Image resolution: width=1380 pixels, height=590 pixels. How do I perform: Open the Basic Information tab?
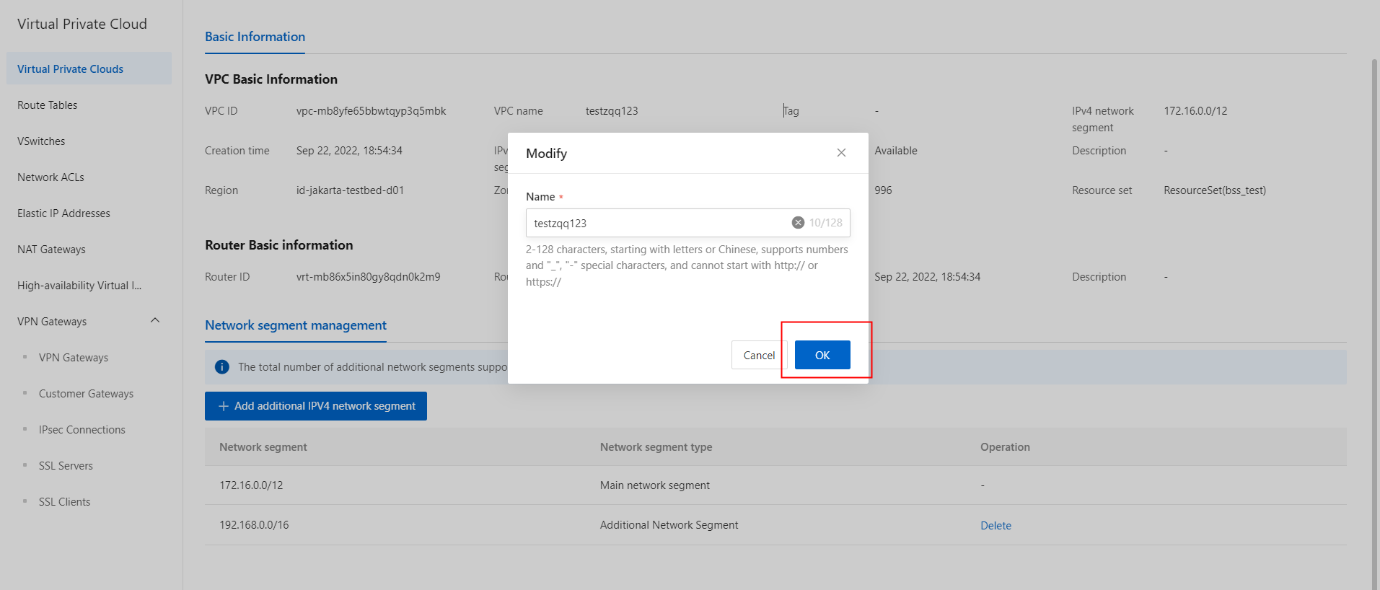(x=255, y=37)
